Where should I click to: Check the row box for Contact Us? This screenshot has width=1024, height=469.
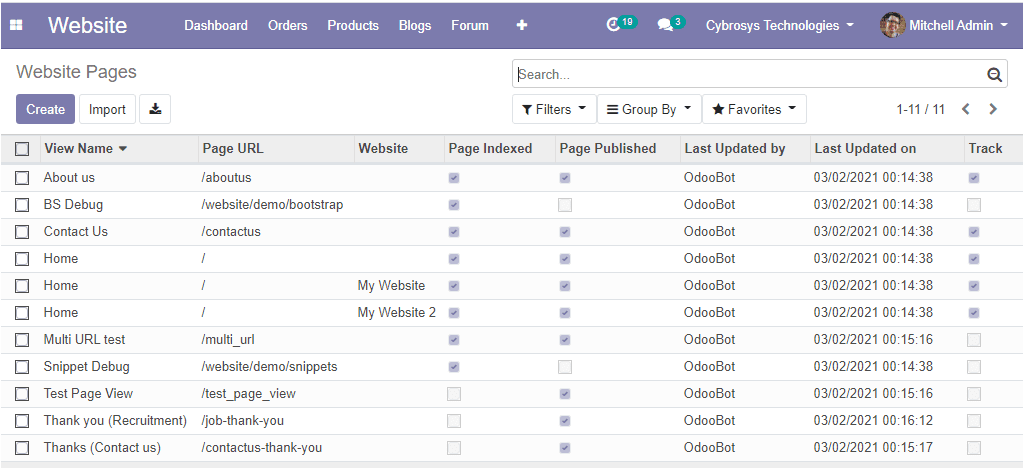click(x=22, y=232)
